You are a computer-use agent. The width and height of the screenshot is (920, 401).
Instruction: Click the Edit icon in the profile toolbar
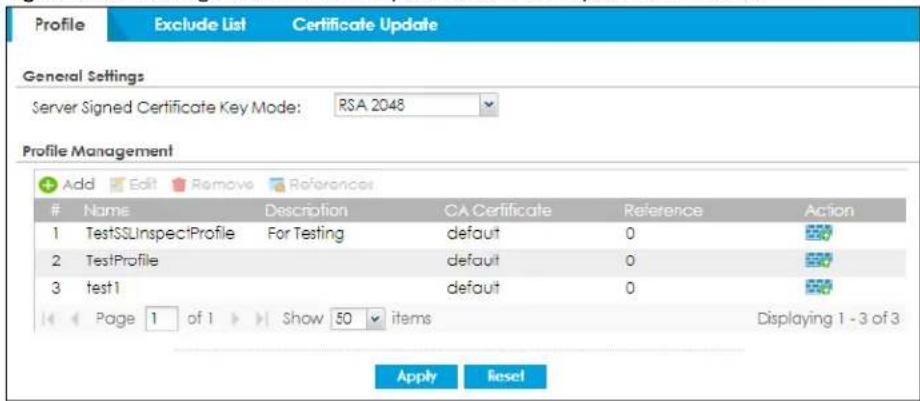point(116,185)
